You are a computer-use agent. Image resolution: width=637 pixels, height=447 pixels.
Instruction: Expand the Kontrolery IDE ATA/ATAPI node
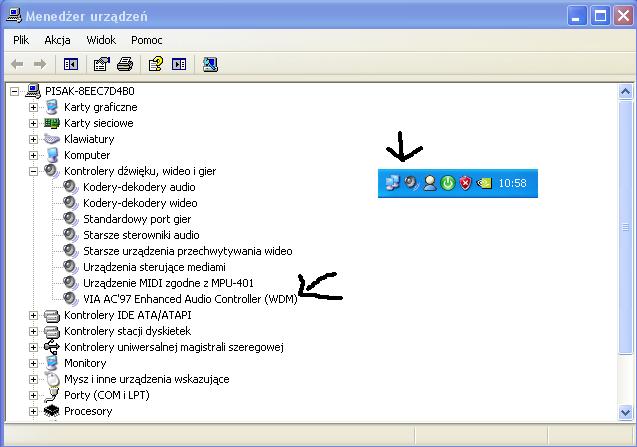point(33,315)
